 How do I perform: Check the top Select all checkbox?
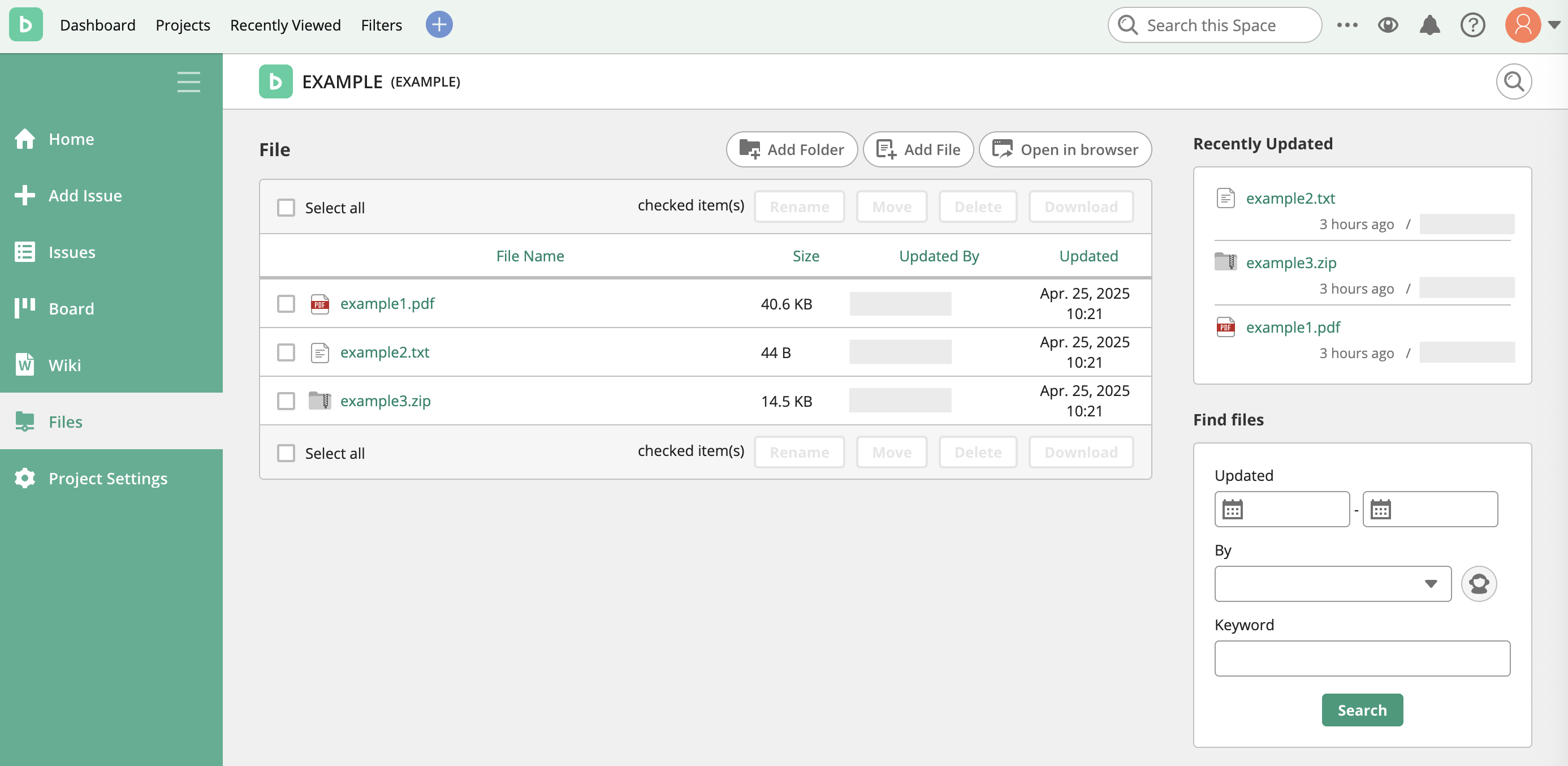[x=286, y=208]
